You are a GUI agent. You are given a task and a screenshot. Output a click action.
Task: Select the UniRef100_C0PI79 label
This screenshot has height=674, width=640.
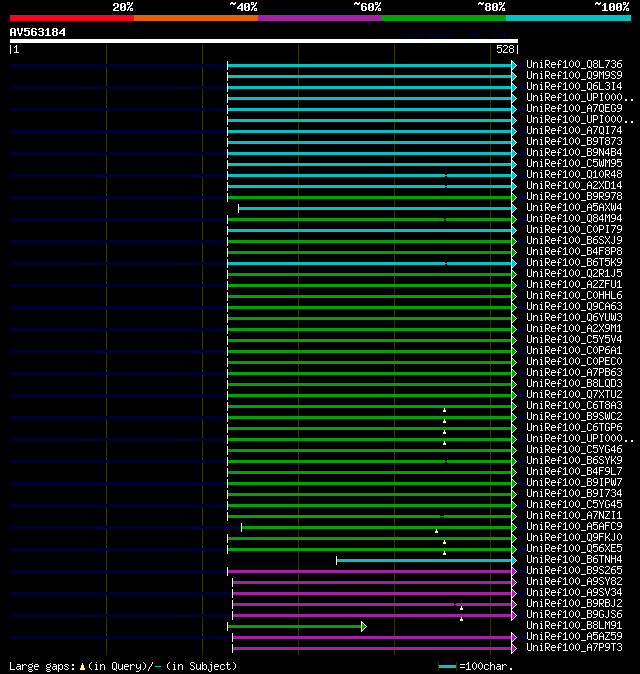[574, 230]
